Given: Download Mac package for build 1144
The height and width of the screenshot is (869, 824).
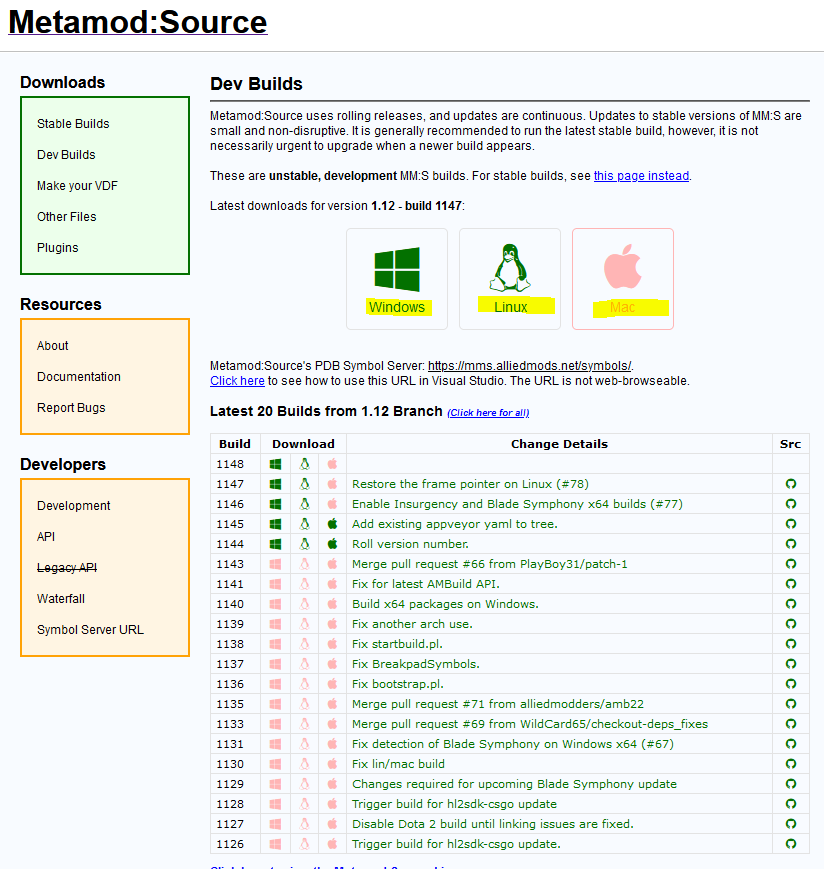Looking at the screenshot, I should point(332,544).
